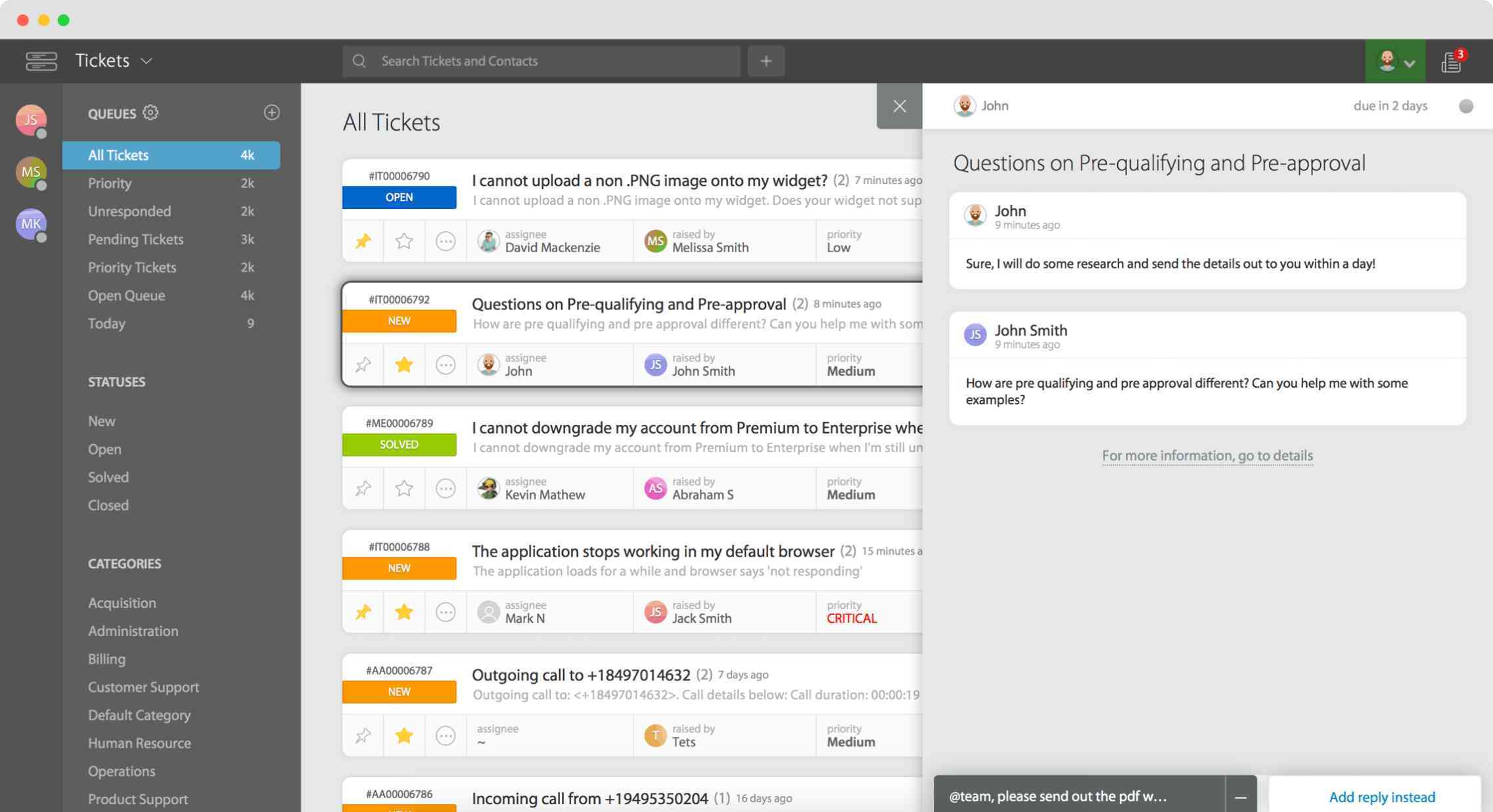Screen dimensions: 1493x812
Task: Filter tickets by Solved status
Action: click(x=108, y=477)
